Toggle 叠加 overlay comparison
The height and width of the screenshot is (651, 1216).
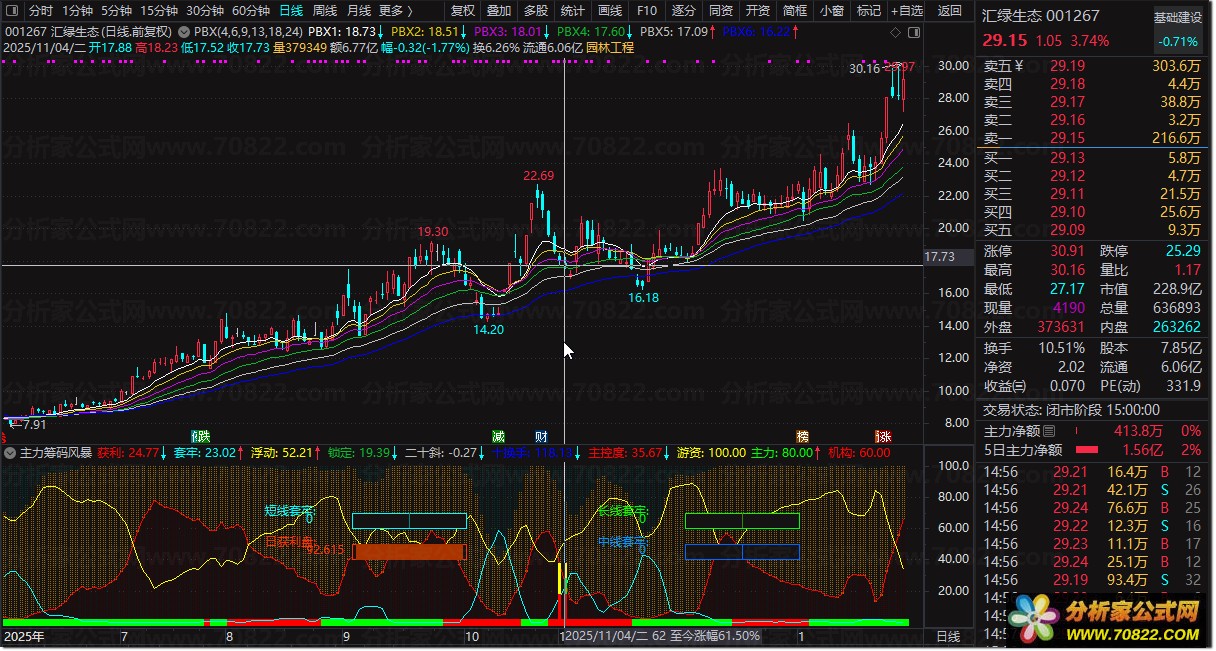(498, 11)
